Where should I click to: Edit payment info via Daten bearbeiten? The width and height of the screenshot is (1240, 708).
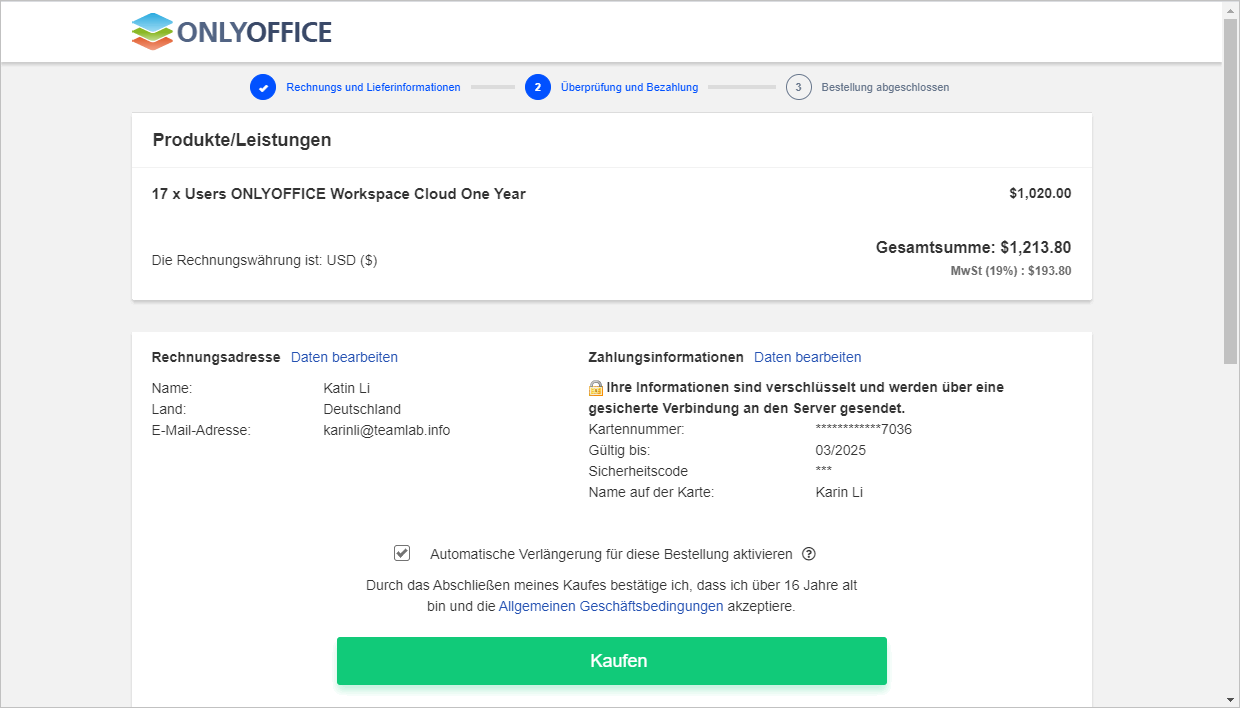pos(807,357)
